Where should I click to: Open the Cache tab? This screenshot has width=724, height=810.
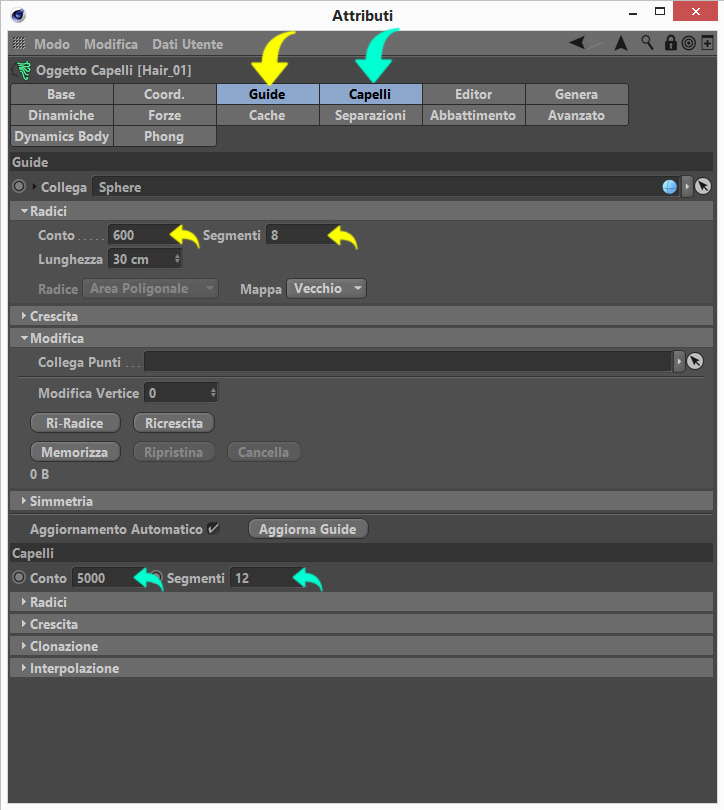pos(267,115)
